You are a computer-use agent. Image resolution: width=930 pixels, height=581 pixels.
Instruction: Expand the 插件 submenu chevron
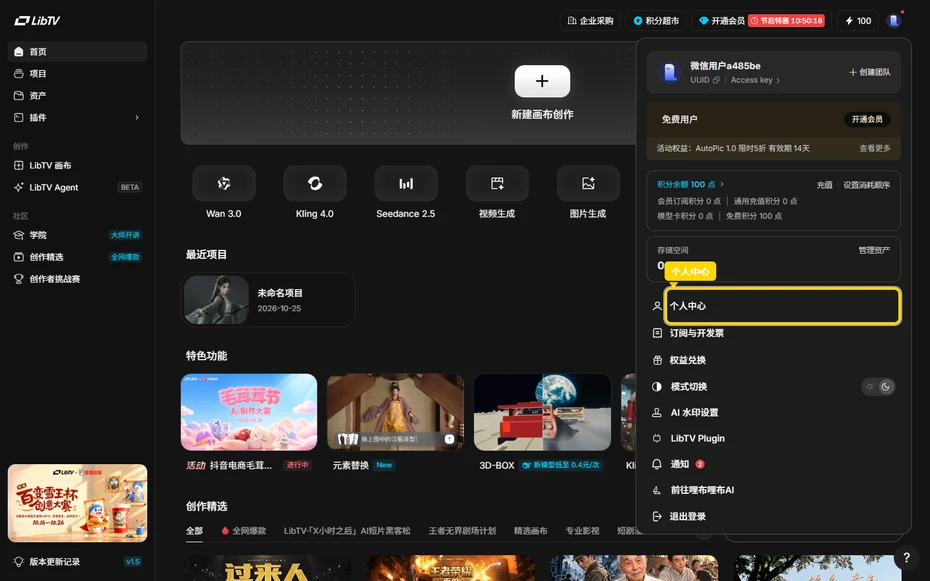point(137,117)
